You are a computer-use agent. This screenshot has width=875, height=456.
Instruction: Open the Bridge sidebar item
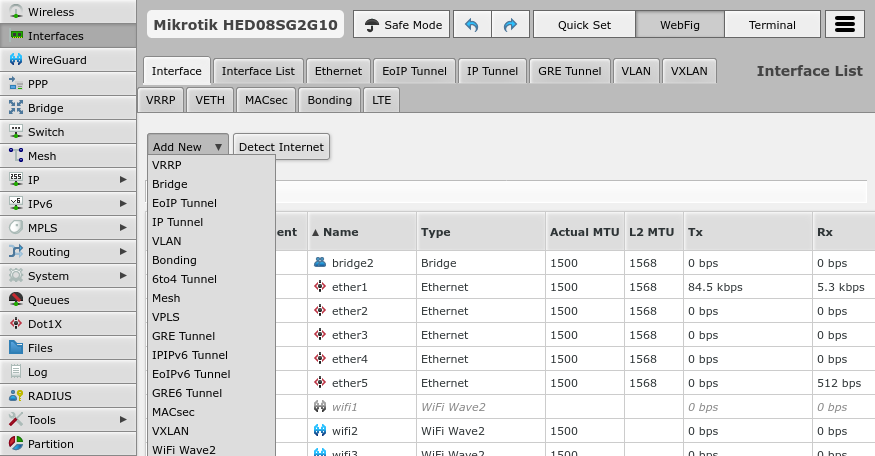click(45, 108)
